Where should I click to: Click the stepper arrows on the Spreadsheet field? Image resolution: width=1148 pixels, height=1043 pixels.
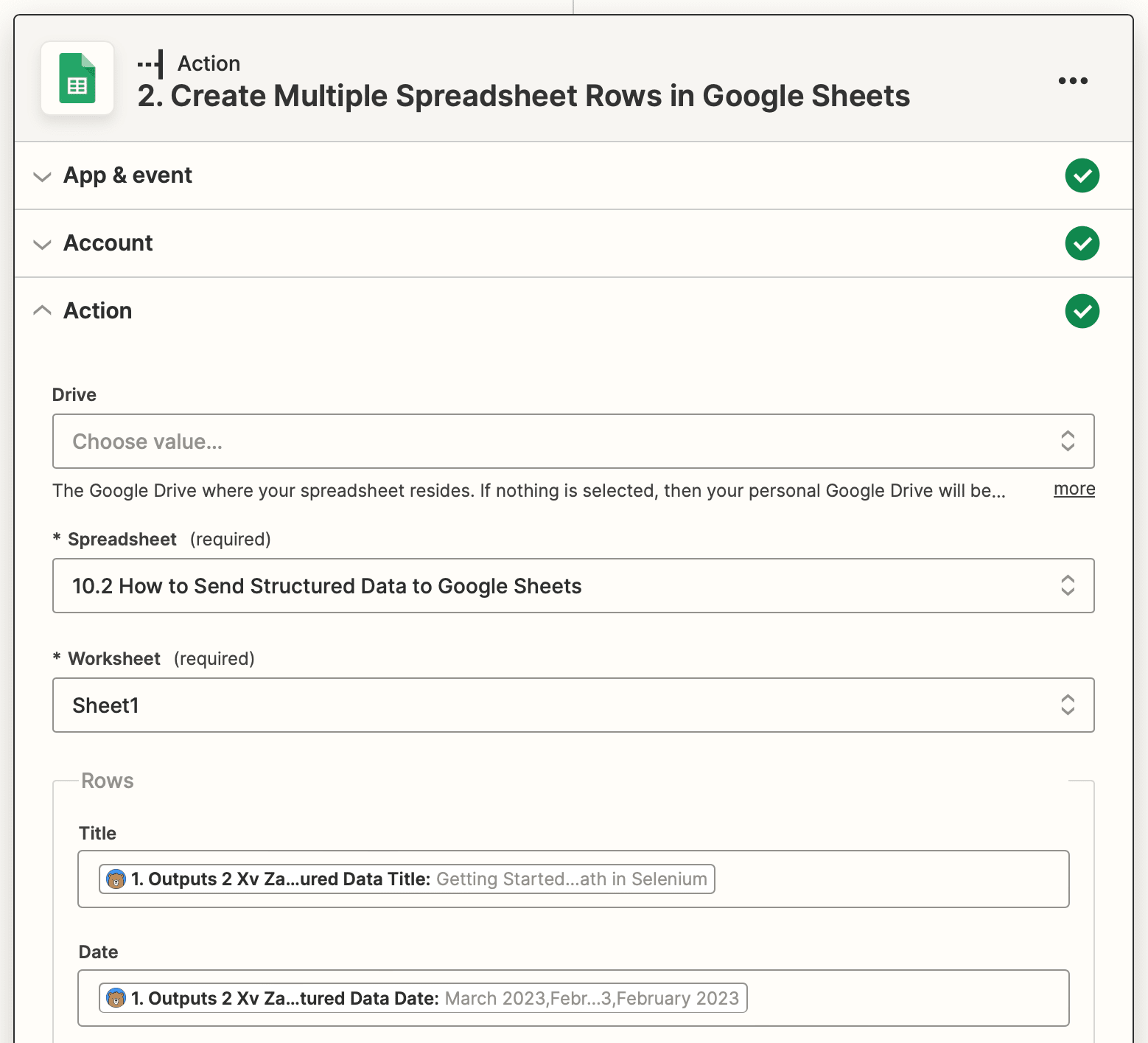coord(1068,585)
